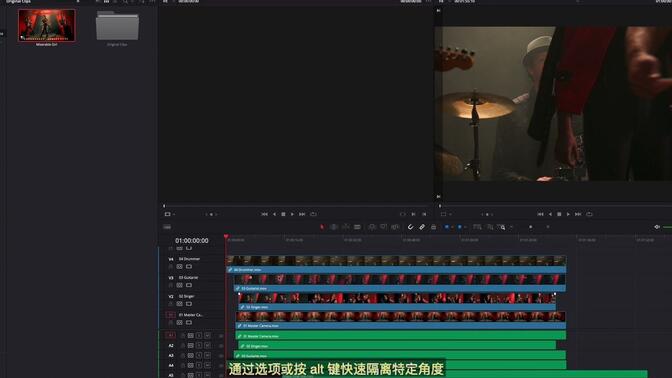
Task: Open the Timeline View Options menu
Action: (x=167, y=227)
